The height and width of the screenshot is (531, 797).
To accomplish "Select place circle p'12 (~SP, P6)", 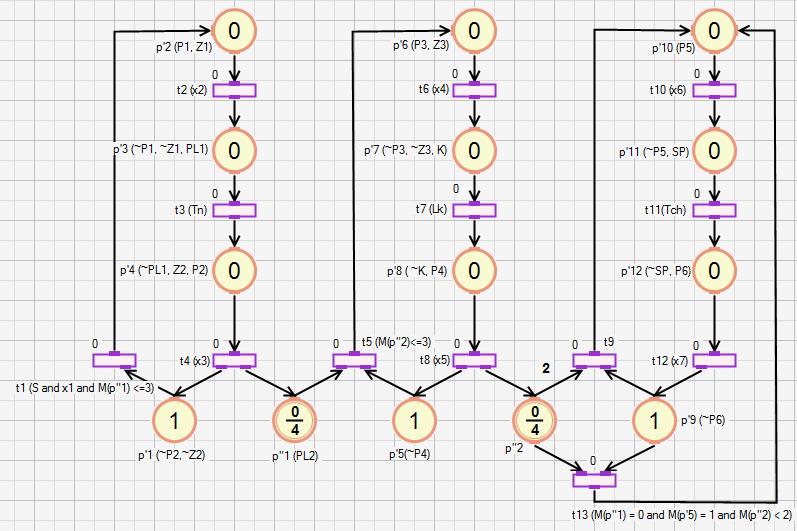I will tap(714, 270).
